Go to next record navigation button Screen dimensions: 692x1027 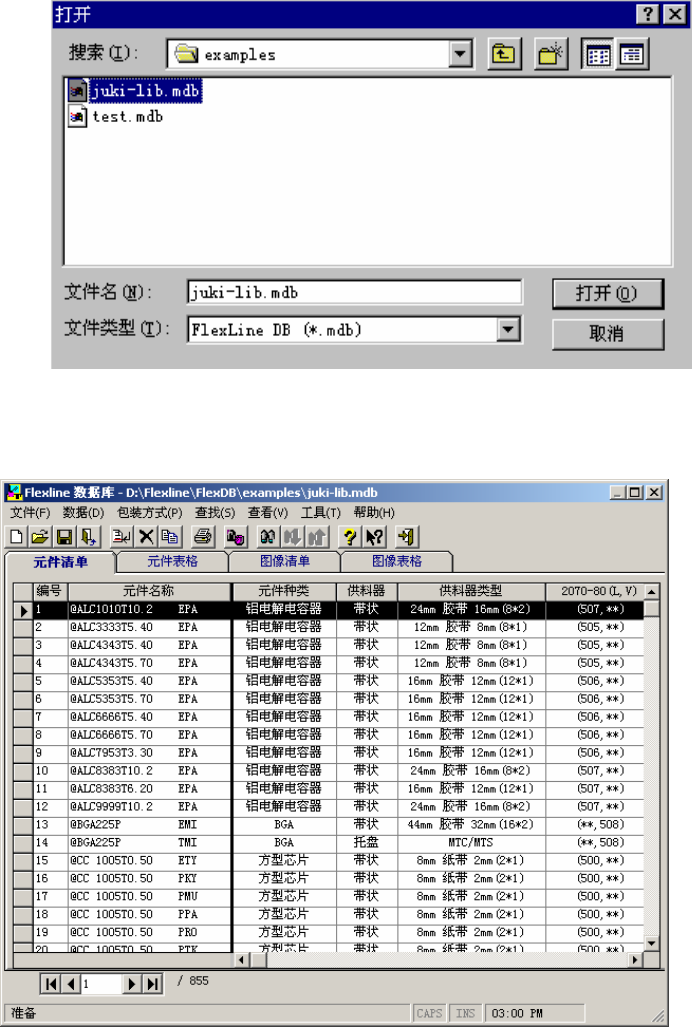coord(132,984)
